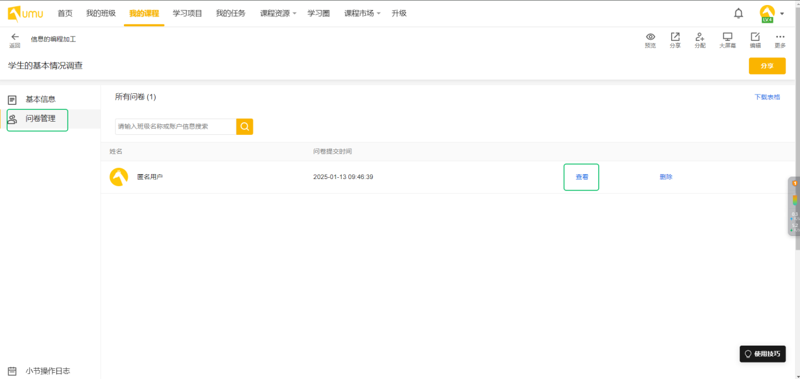Image resolution: width=800 pixels, height=379 pixels.
Task: Click the orange 分享 button
Action: point(767,66)
